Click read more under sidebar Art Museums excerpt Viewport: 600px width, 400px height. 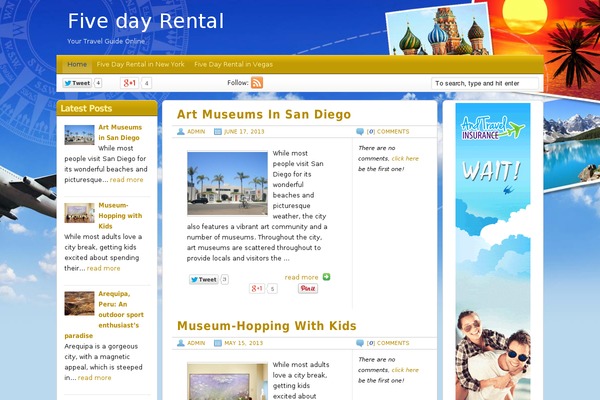[127, 180]
